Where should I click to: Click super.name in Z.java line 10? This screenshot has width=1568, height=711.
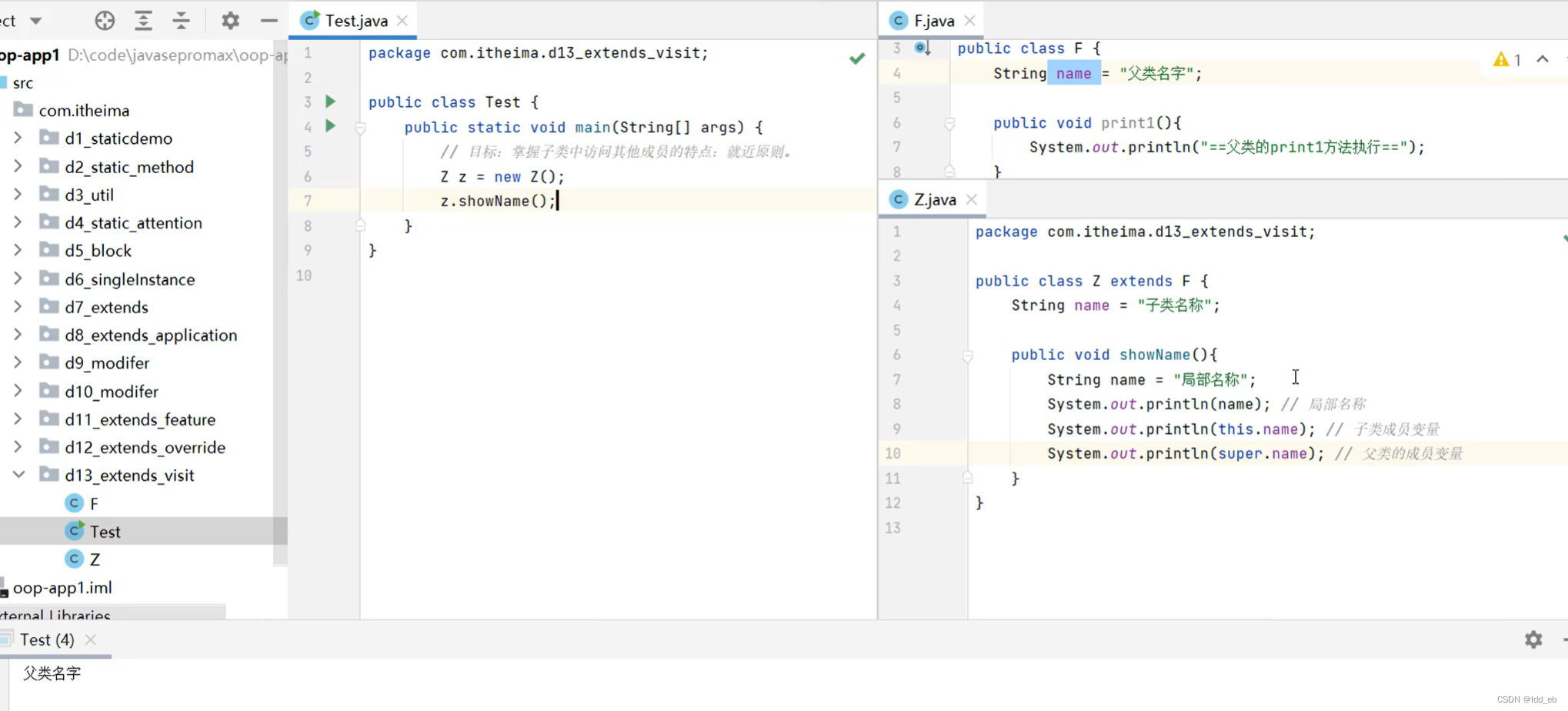pyautogui.click(x=1261, y=453)
